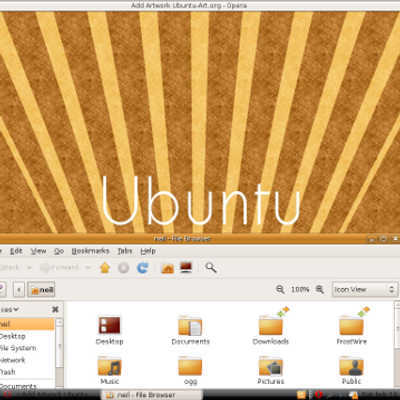The width and height of the screenshot is (400, 400).
Task: Select neil in the sidebar
Action: 27,324
